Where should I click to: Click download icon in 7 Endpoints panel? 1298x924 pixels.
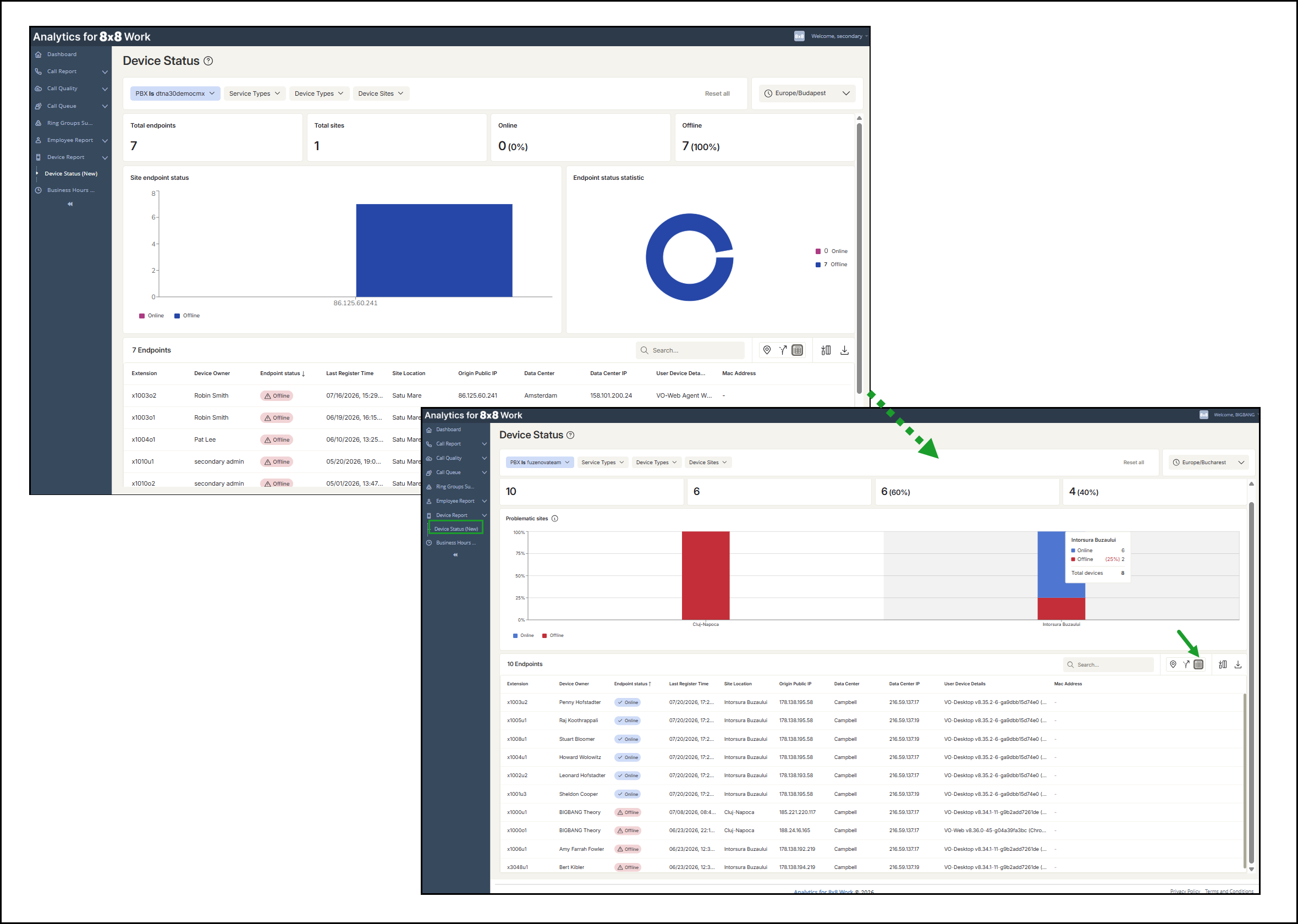coord(844,350)
